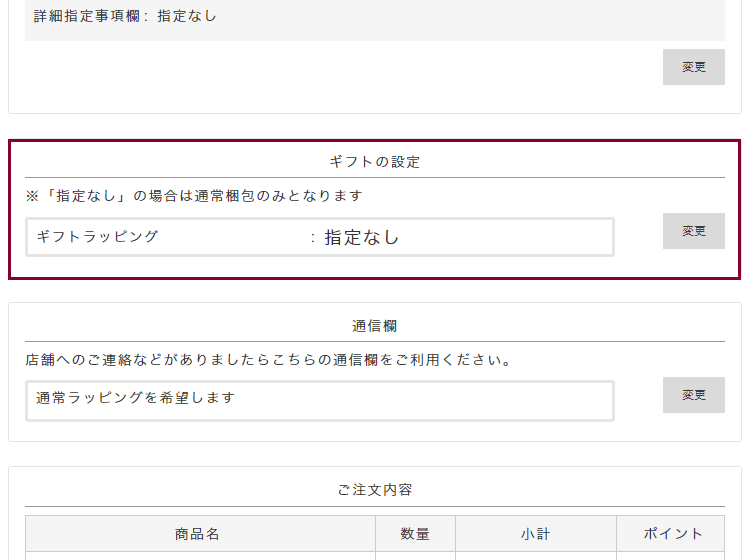The image size is (750, 560).
Task: Click the 通信欄 section heading
Action: (375, 326)
